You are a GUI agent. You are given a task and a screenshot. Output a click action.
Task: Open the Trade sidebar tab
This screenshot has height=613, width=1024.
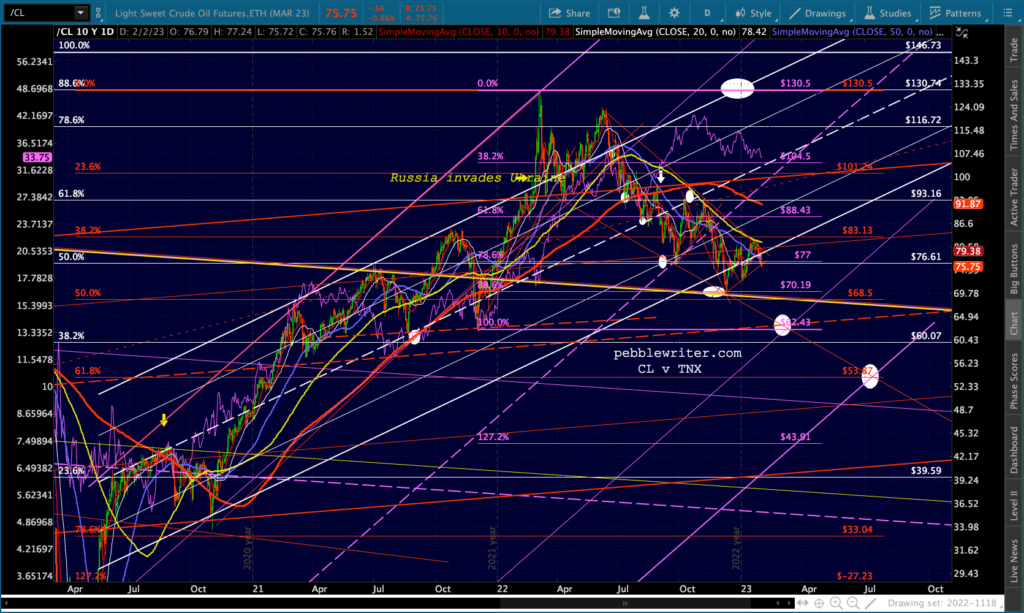(1014, 50)
